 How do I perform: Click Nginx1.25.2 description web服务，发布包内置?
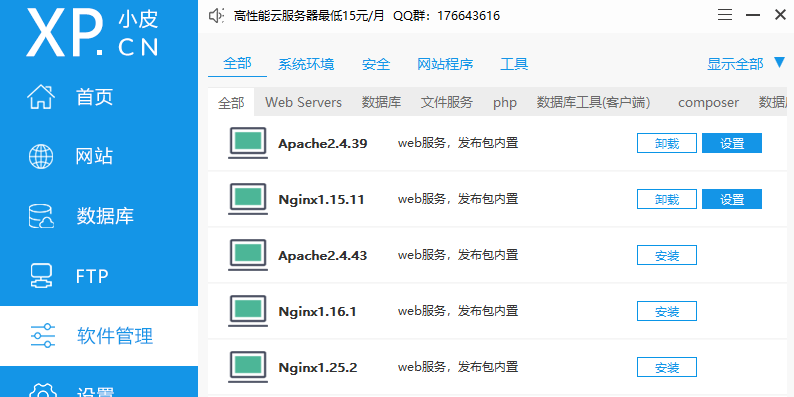click(458, 367)
